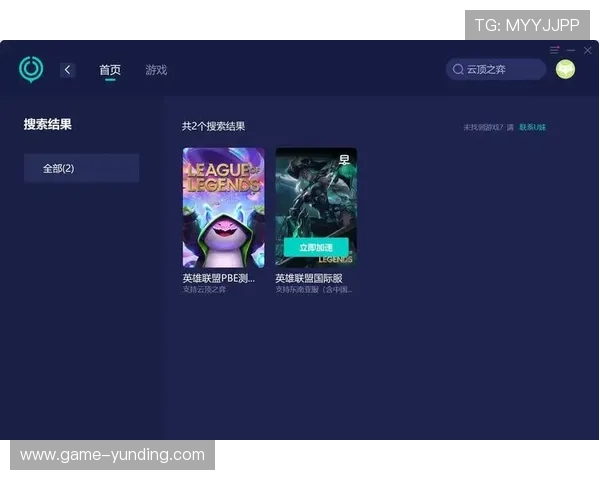Click the 共2个搜索结果 text

point(214,126)
